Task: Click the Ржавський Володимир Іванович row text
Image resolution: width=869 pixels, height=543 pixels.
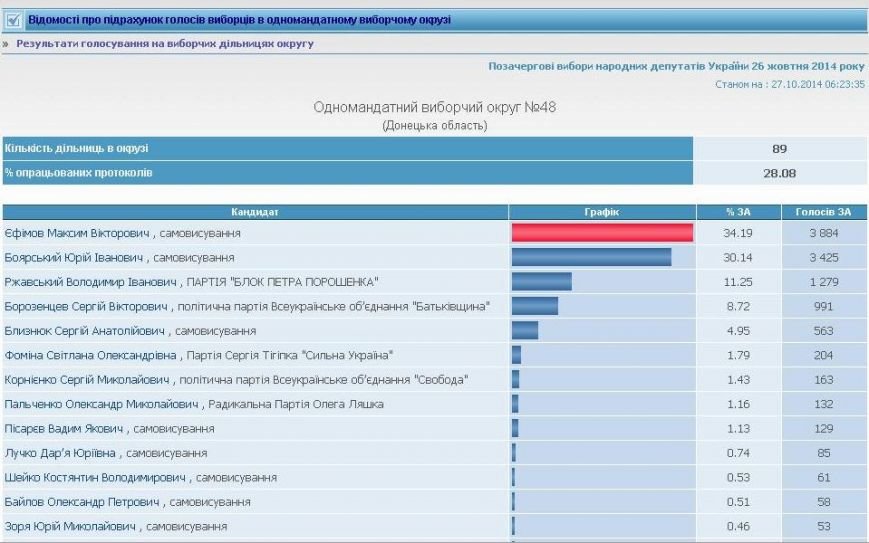Action: 191,282
